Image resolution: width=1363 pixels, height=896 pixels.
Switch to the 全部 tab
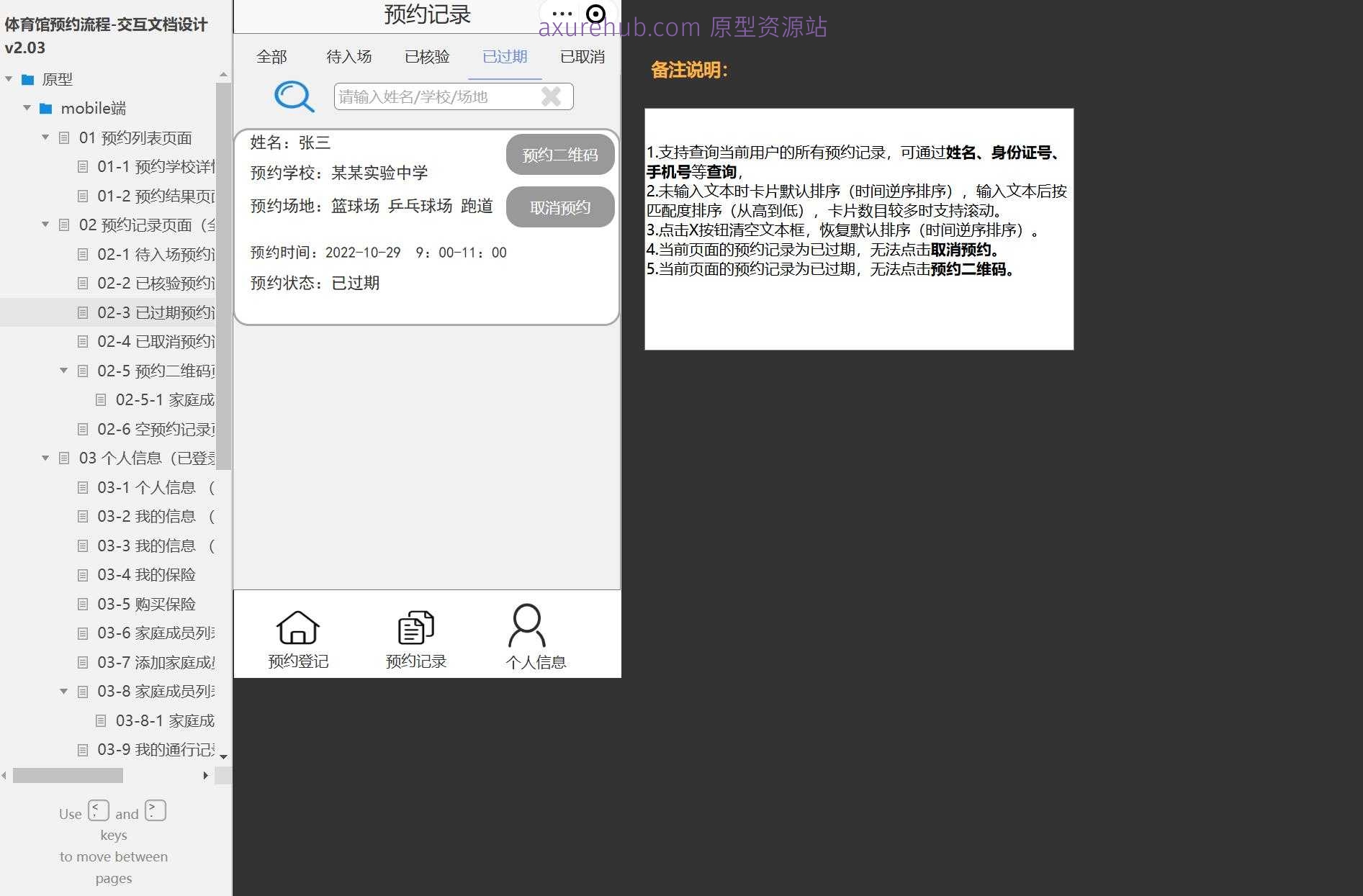point(271,56)
